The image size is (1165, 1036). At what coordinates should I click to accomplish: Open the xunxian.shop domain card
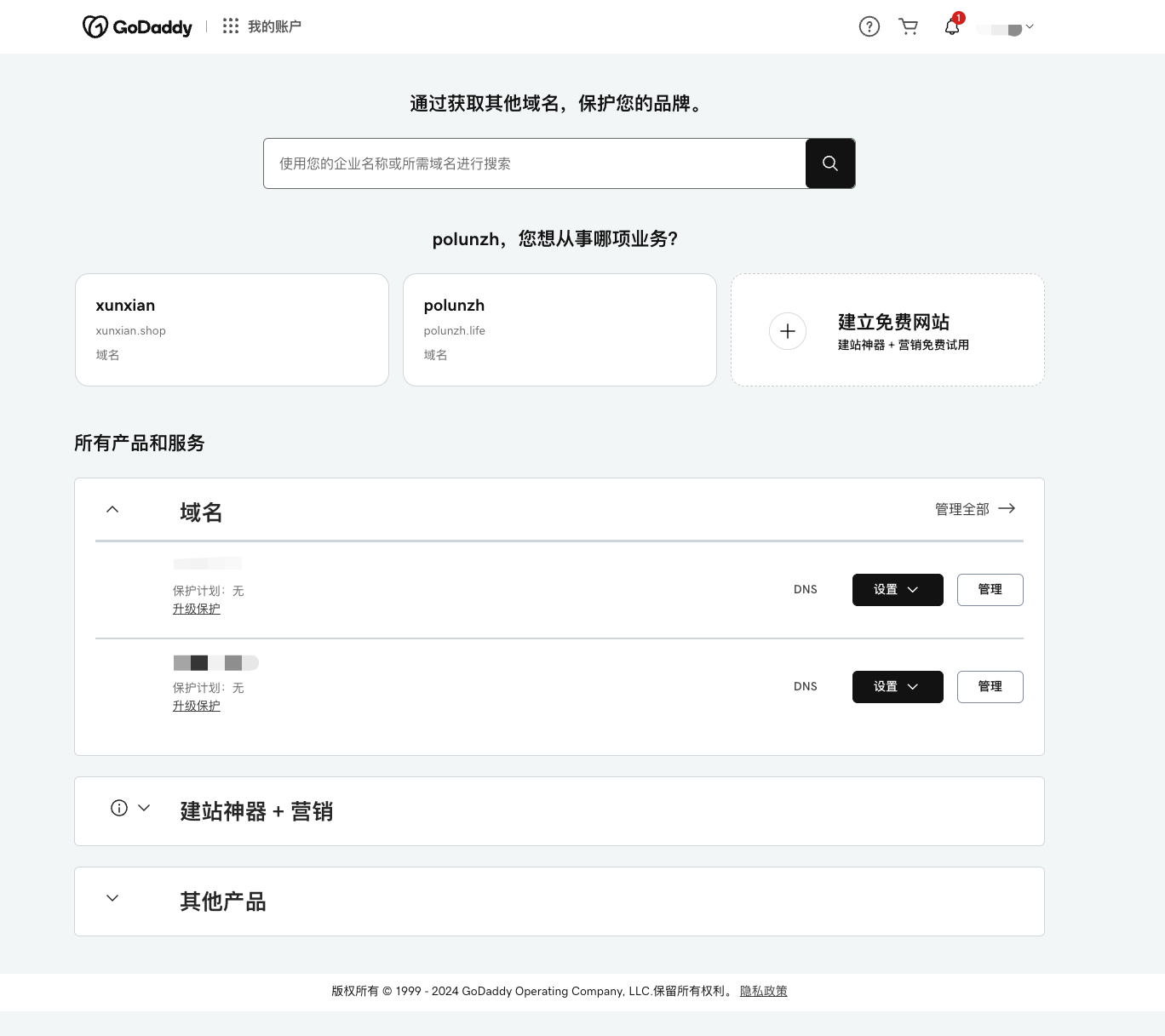pos(232,329)
